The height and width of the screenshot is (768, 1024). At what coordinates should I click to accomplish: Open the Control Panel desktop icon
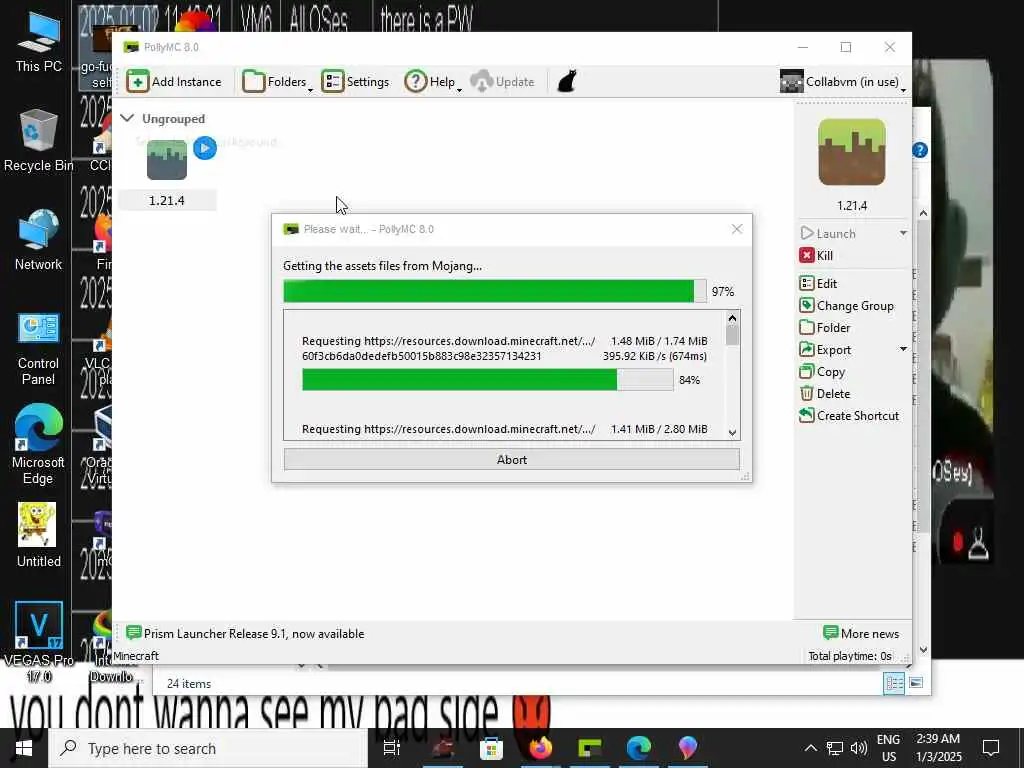(x=39, y=349)
